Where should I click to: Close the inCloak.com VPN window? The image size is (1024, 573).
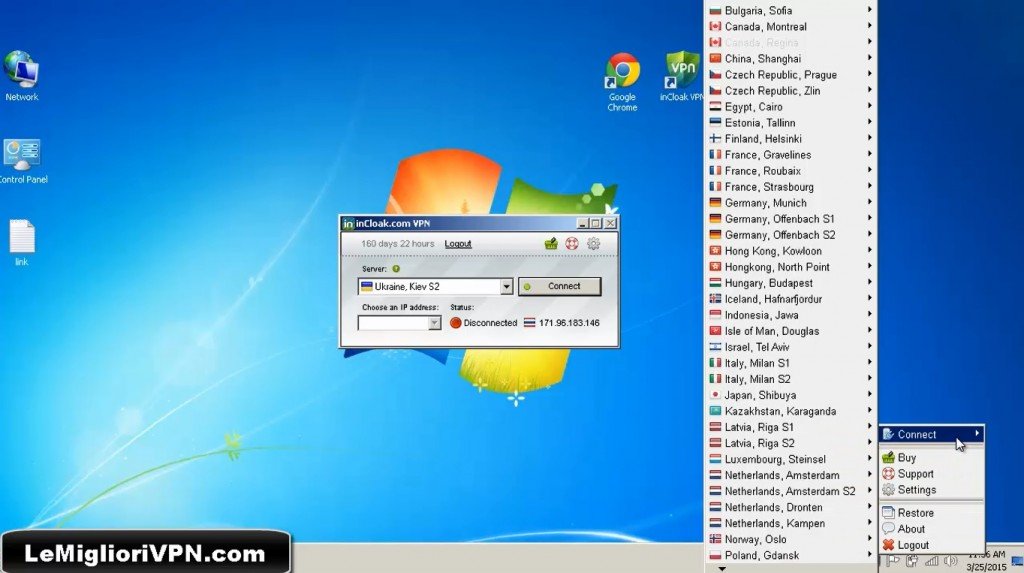(x=610, y=223)
